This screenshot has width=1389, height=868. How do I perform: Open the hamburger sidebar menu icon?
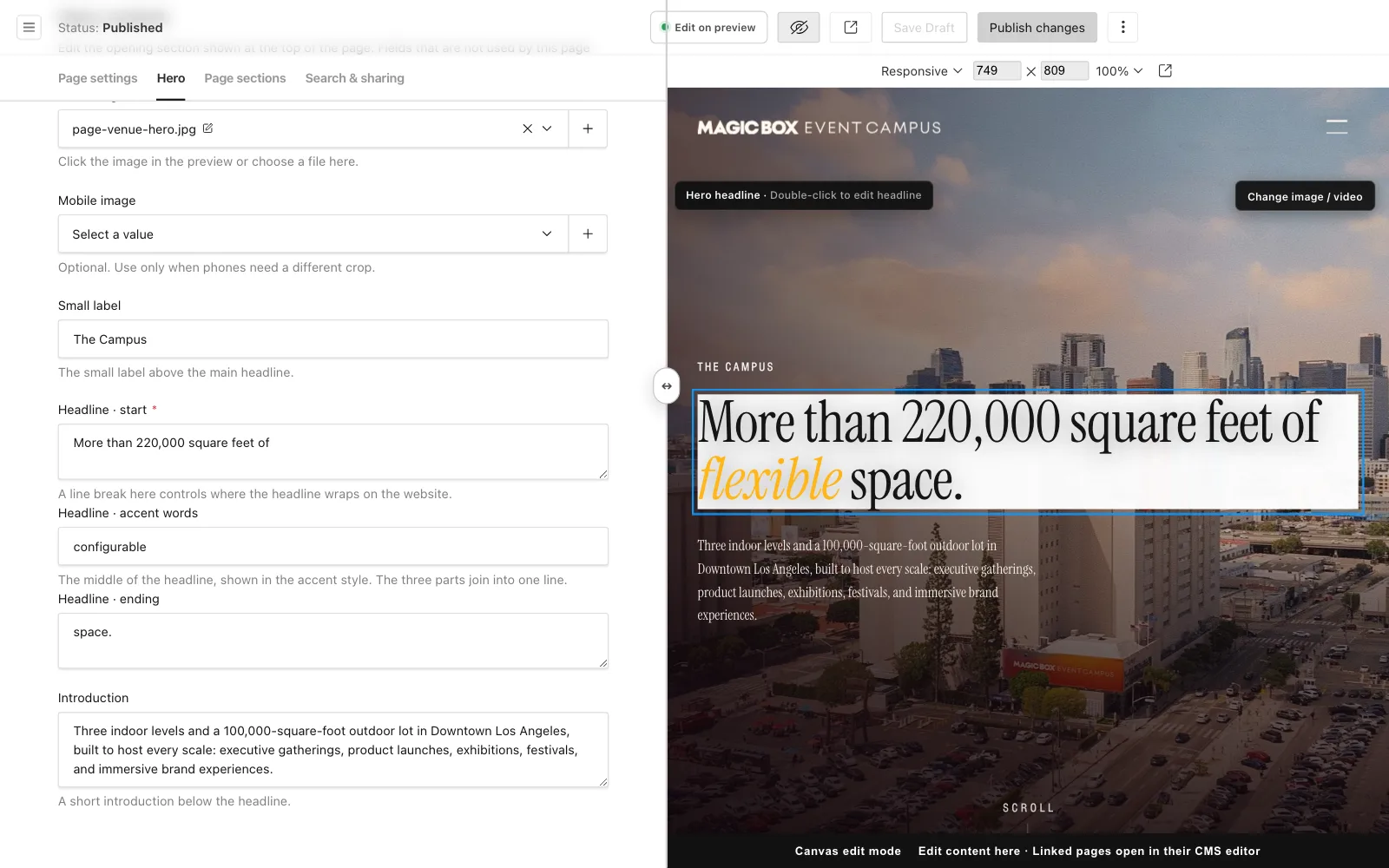pos(29,28)
